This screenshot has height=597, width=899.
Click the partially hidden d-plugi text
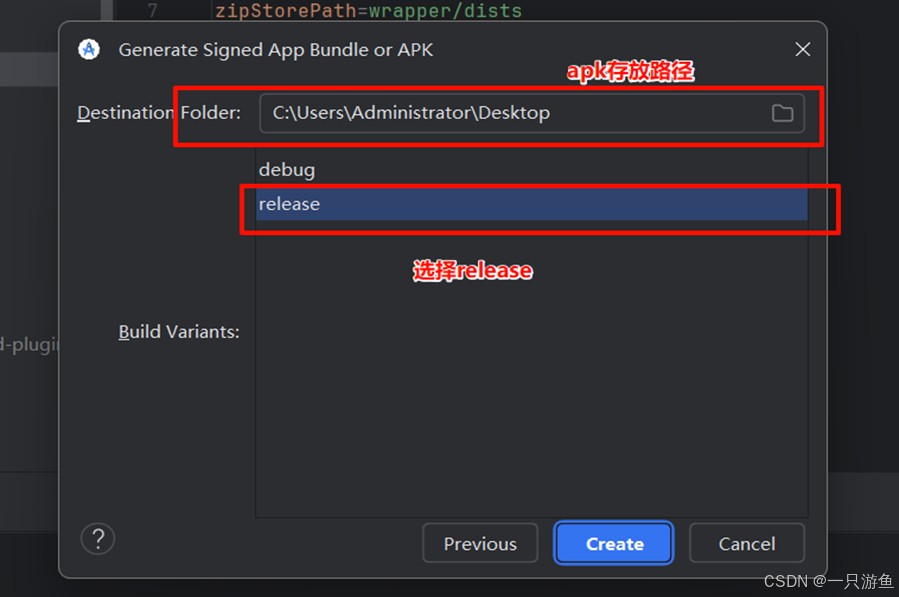tap(30, 345)
